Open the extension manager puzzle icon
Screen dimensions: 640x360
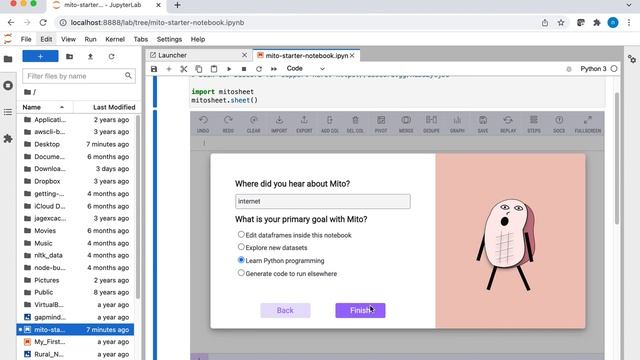click(8, 139)
